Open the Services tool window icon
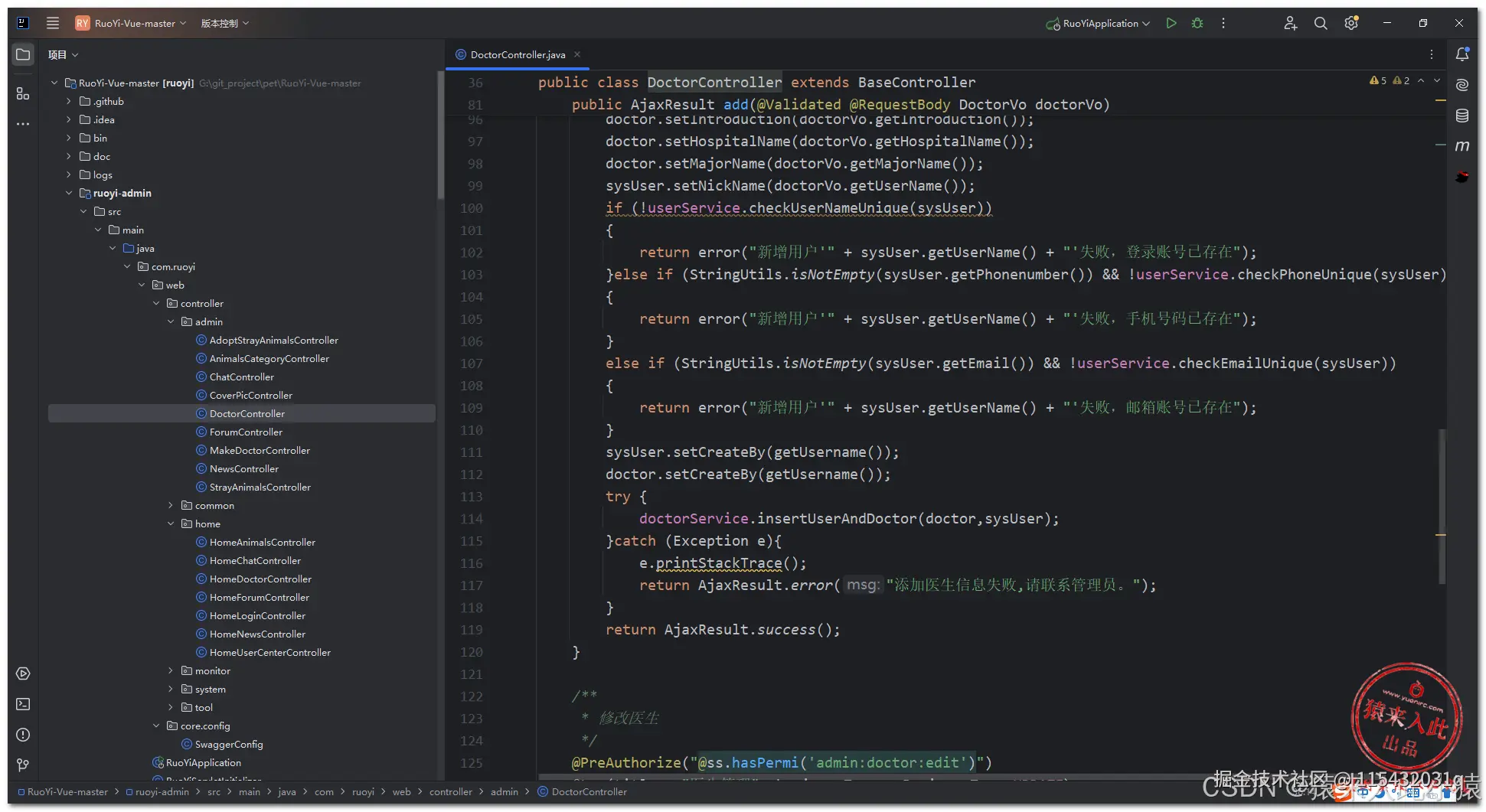 tap(23, 673)
